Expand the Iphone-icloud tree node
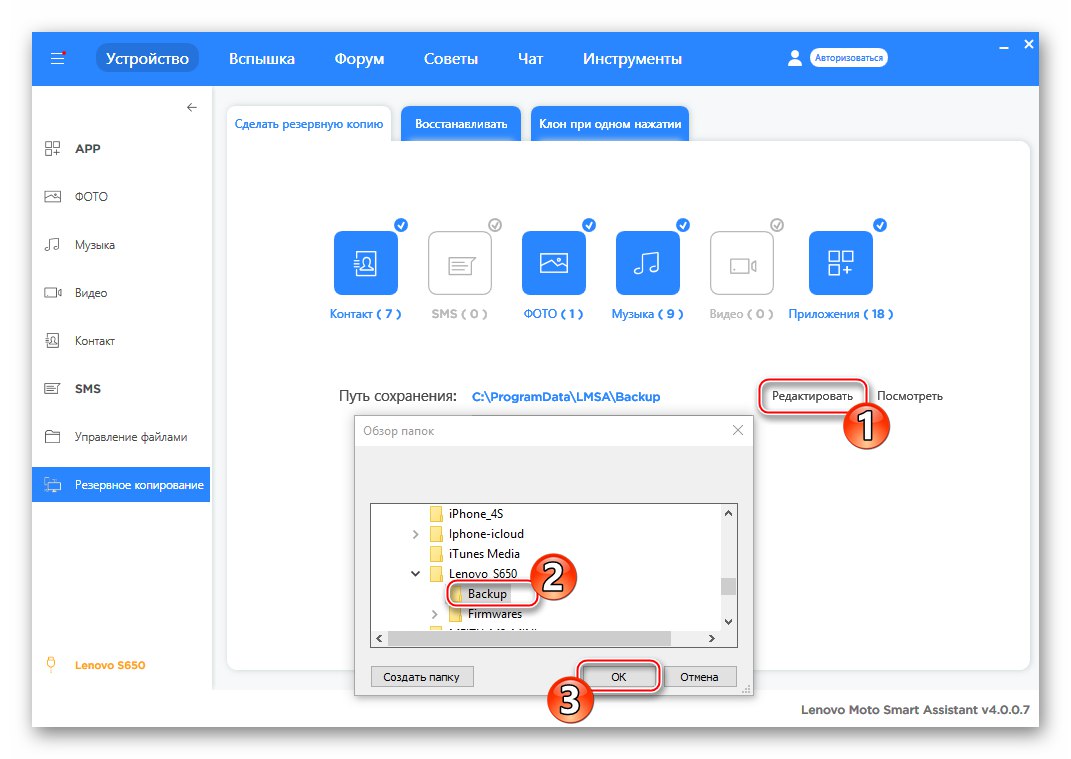The width and height of the screenshot is (1071, 759). [415, 534]
